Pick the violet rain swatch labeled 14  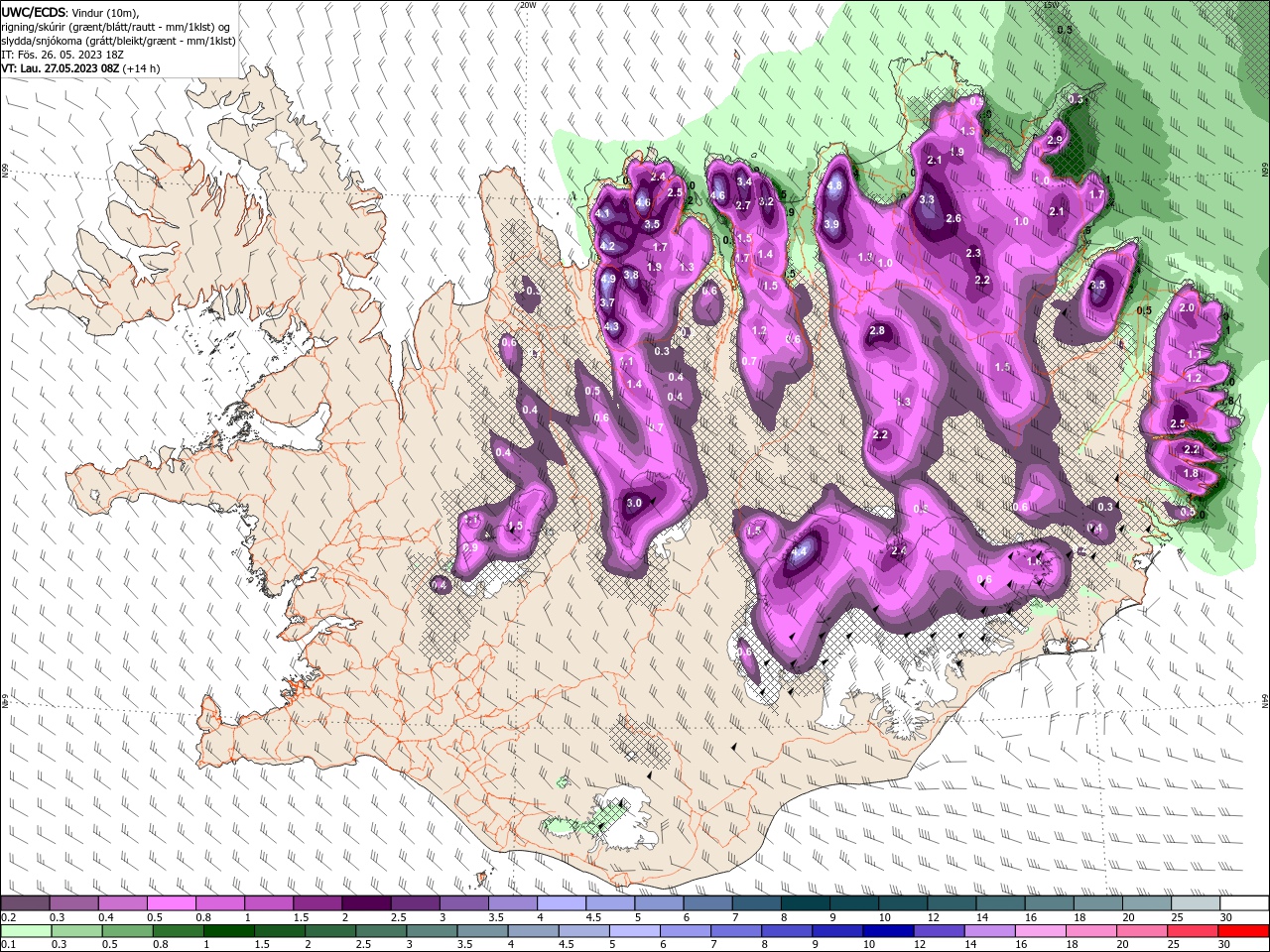tap(988, 931)
